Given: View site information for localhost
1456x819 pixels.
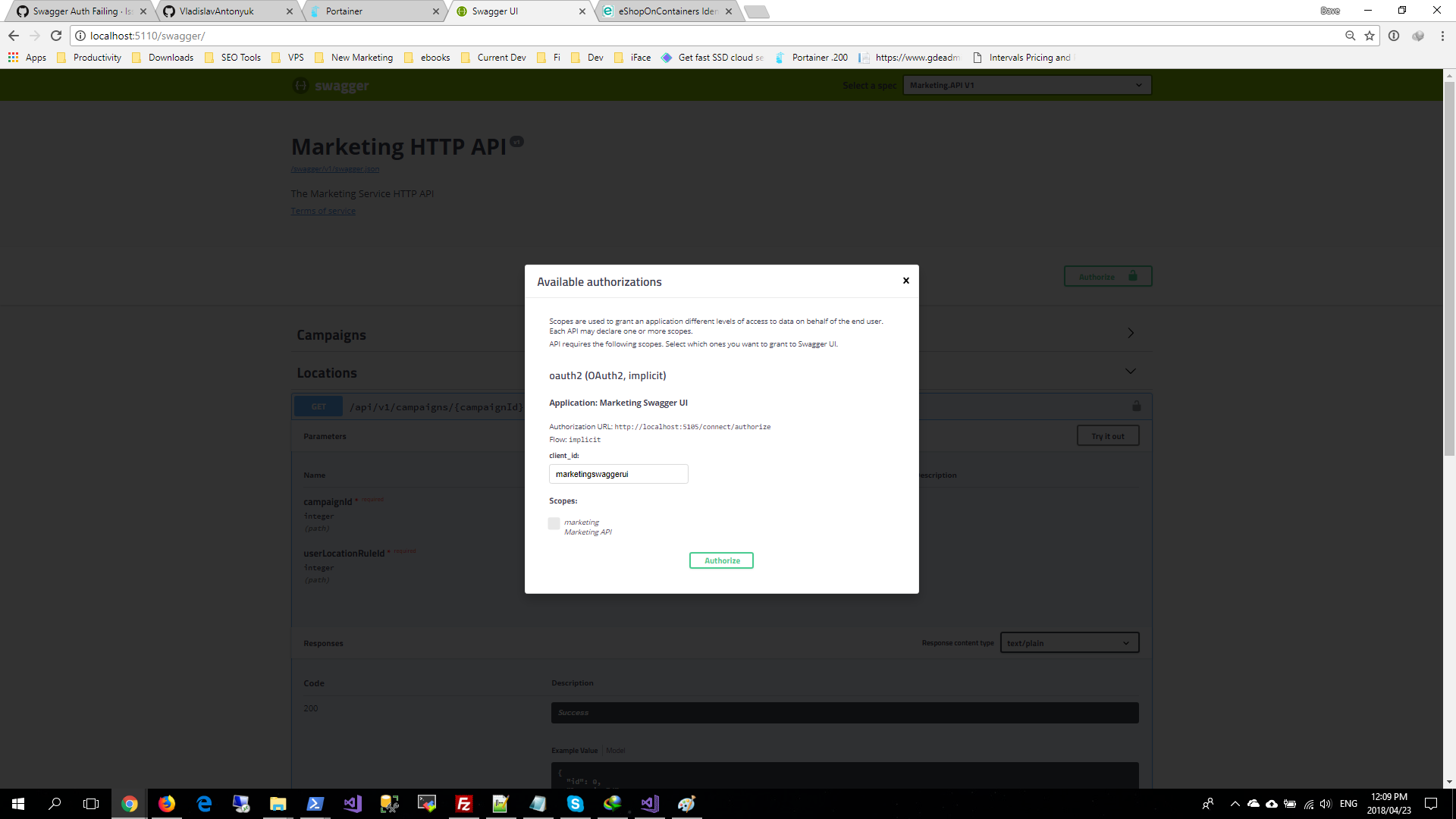Looking at the screenshot, I should [80, 36].
